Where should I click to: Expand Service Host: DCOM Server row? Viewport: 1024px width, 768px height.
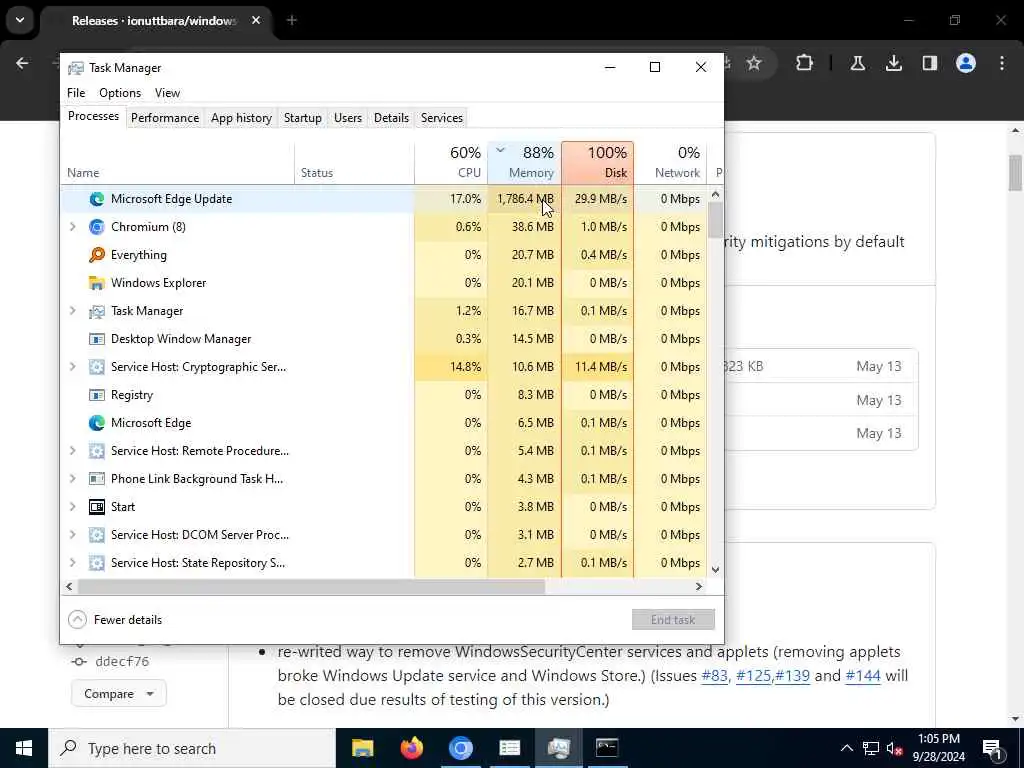(72, 535)
